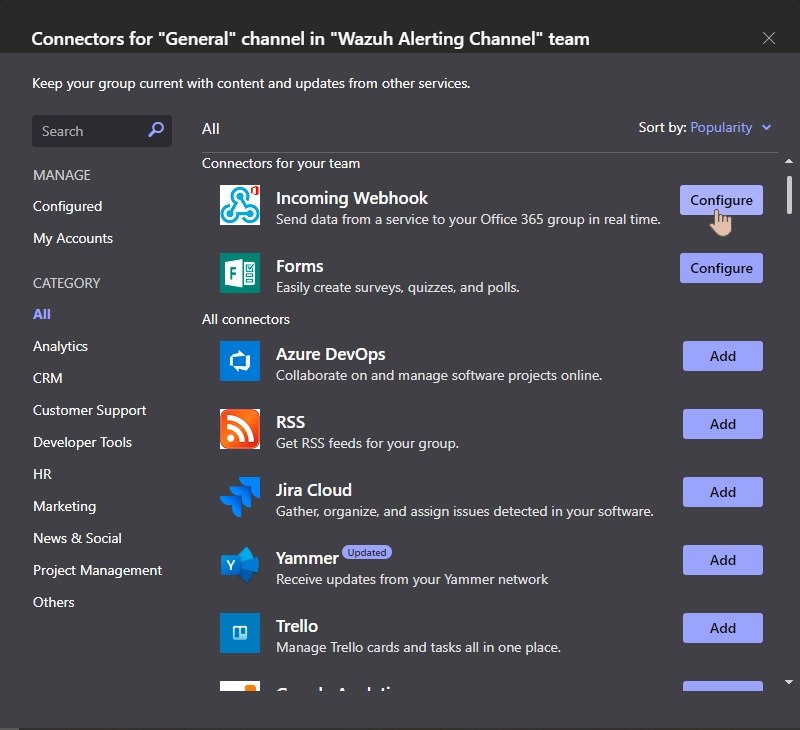
Task: Click the connector list scrollbar thumb
Action: click(x=789, y=195)
